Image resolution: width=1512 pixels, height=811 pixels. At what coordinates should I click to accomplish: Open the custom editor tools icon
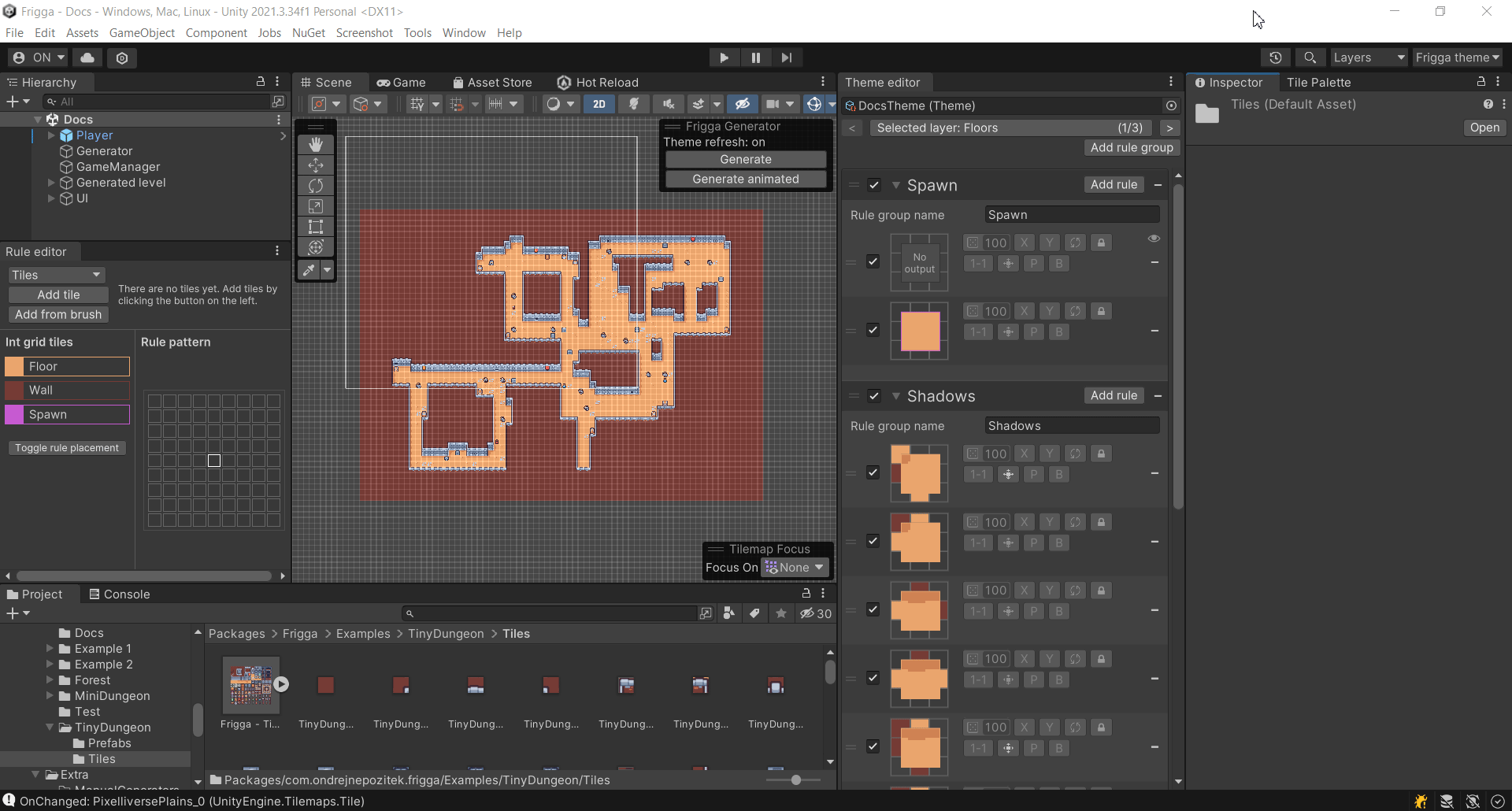[309, 270]
